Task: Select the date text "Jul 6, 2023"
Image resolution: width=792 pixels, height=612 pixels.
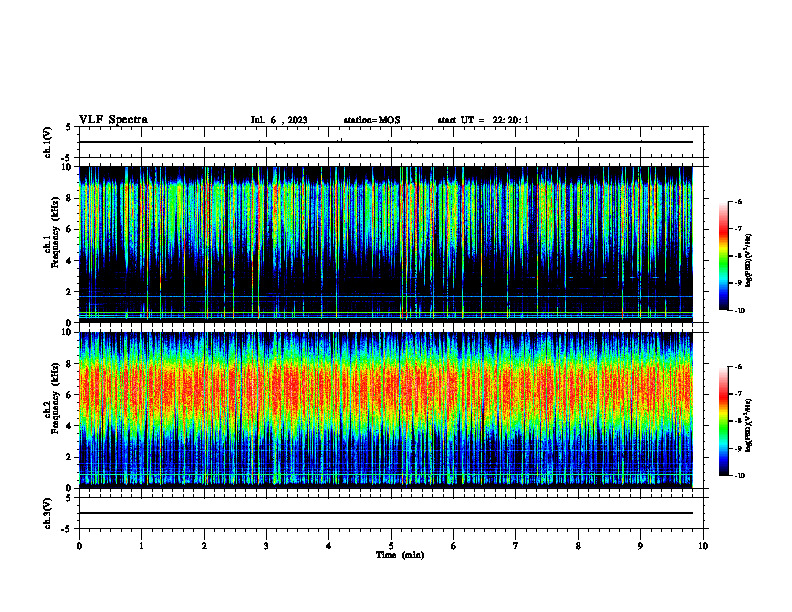Action: pyautogui.click(x=279, y=120)
